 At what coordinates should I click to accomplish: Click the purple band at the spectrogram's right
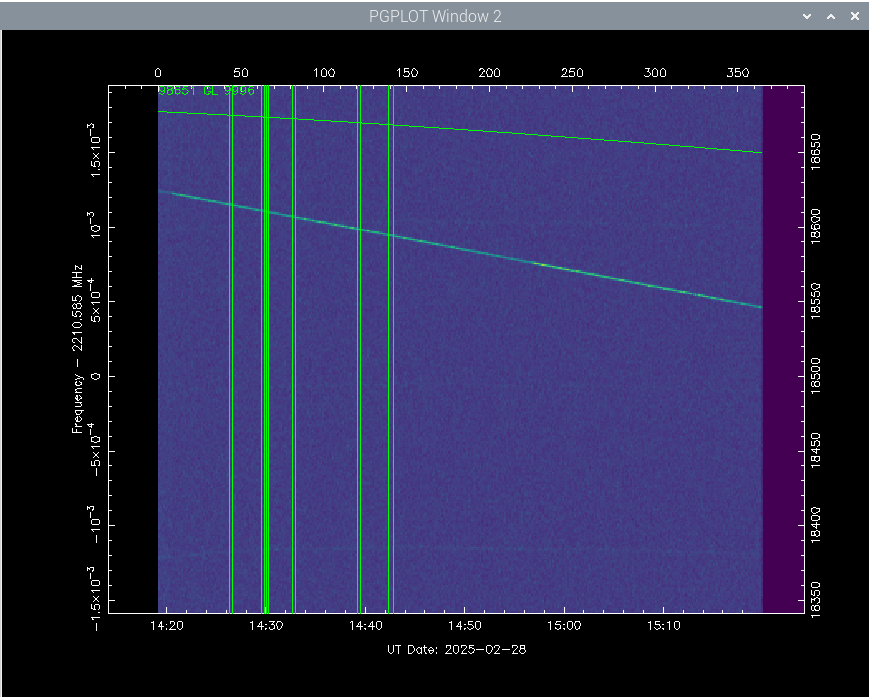coord(783,349)
